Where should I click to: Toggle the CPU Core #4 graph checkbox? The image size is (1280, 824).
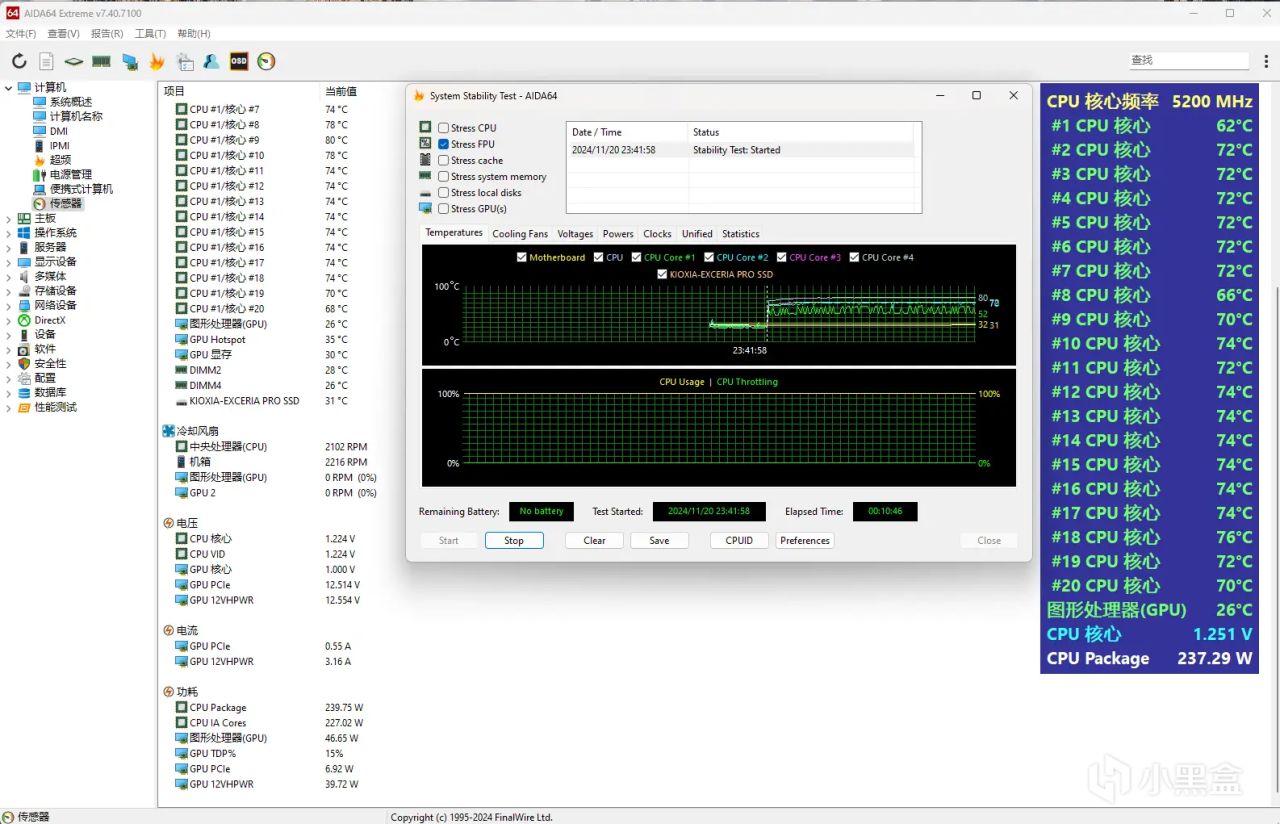854,257
